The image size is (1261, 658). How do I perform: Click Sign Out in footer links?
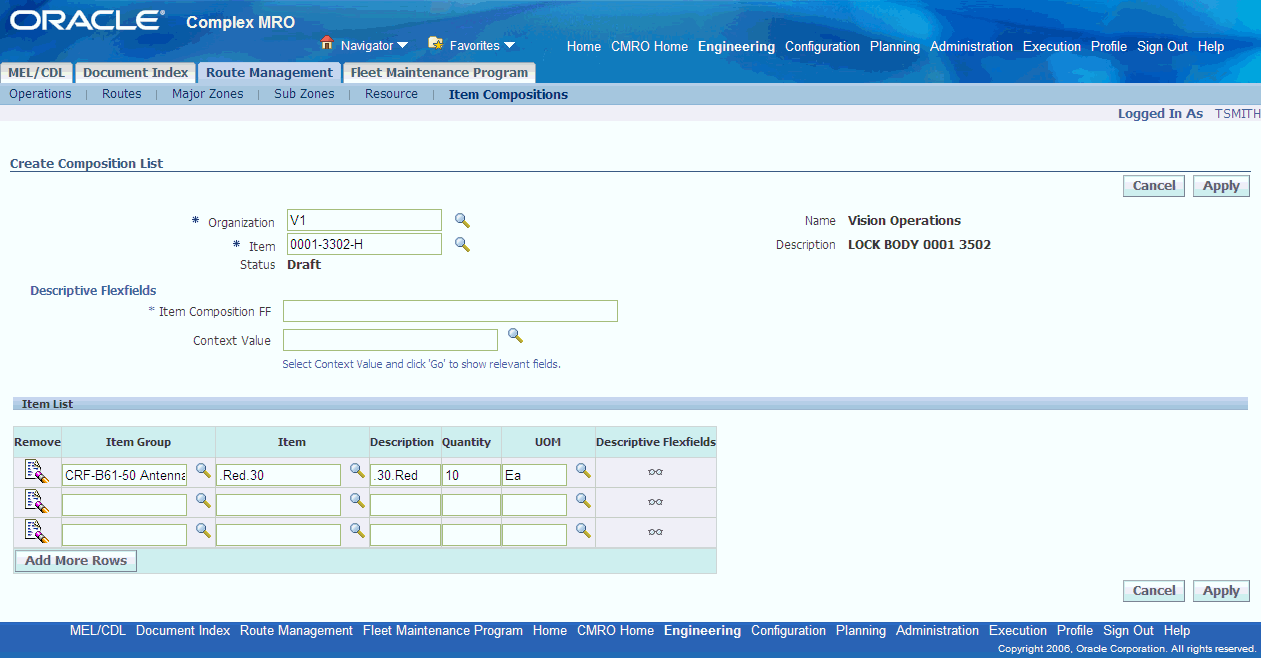[x=1128, y=631]
